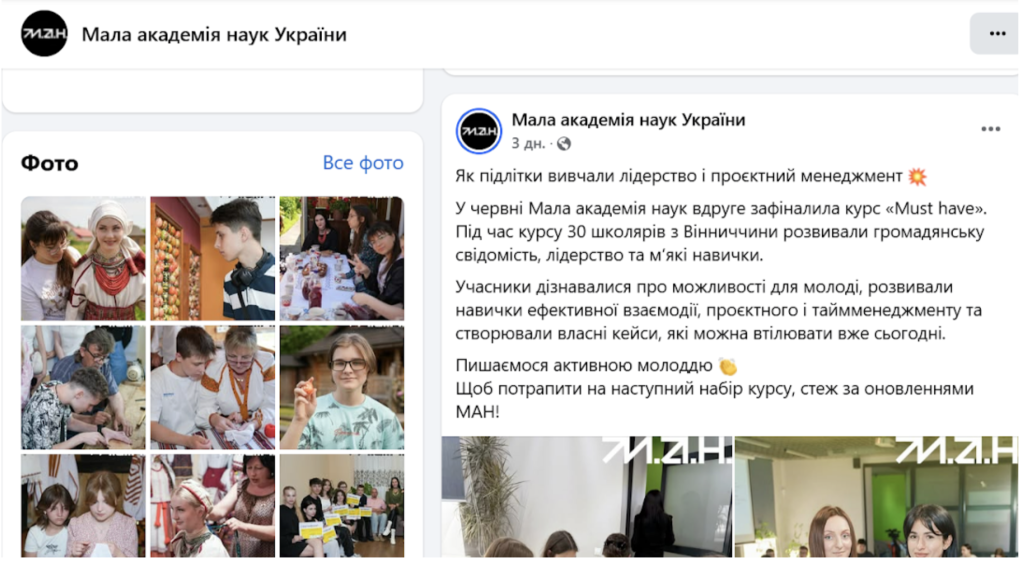This screenshot has width=1024, height=564.
Task: Click the post author's MAN avatar
Action: (x=479, y=131)
